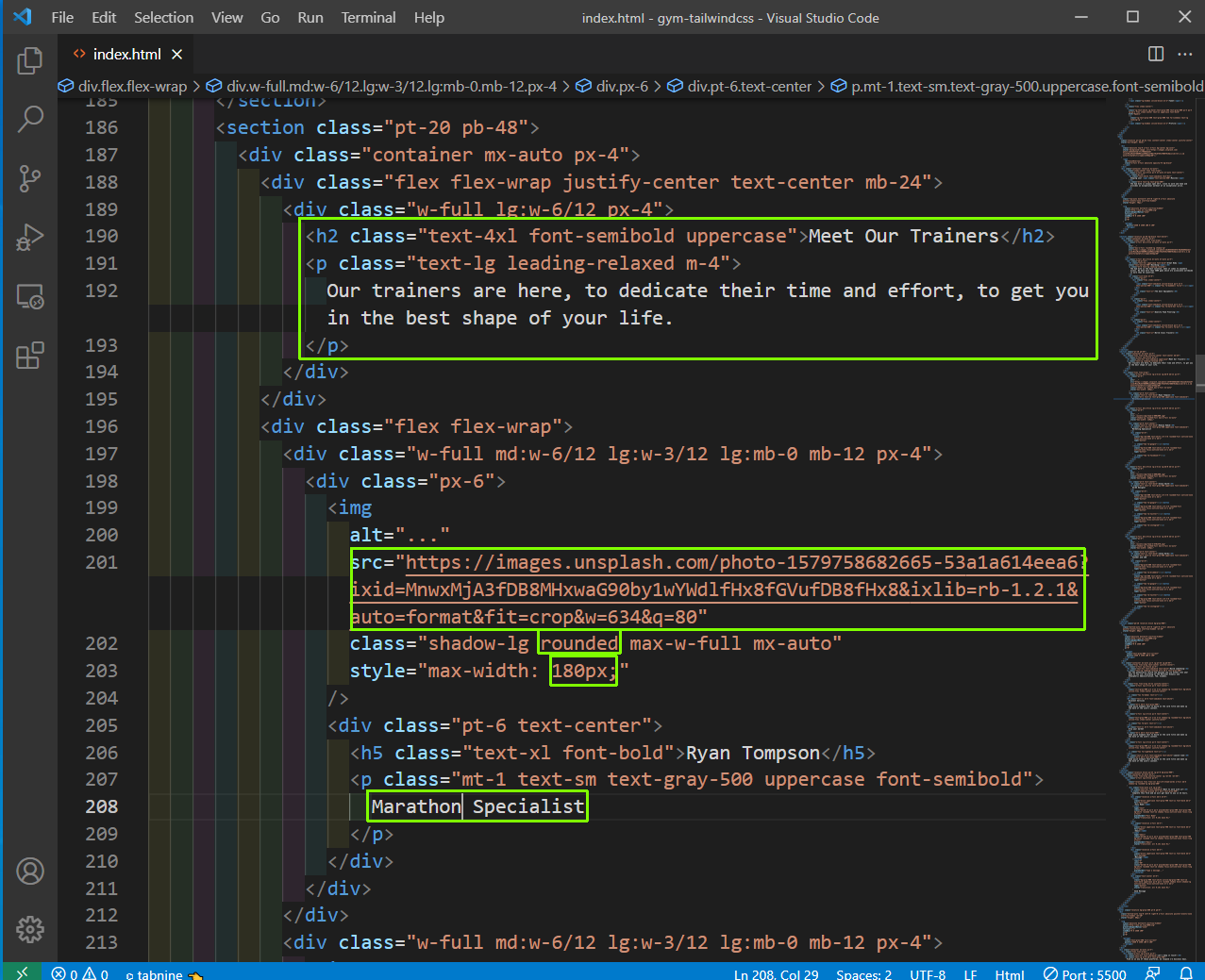The width and height of the screenshot is (1205, 980).
Task: Open the Accounts menu icon
Action: (30, 871)
